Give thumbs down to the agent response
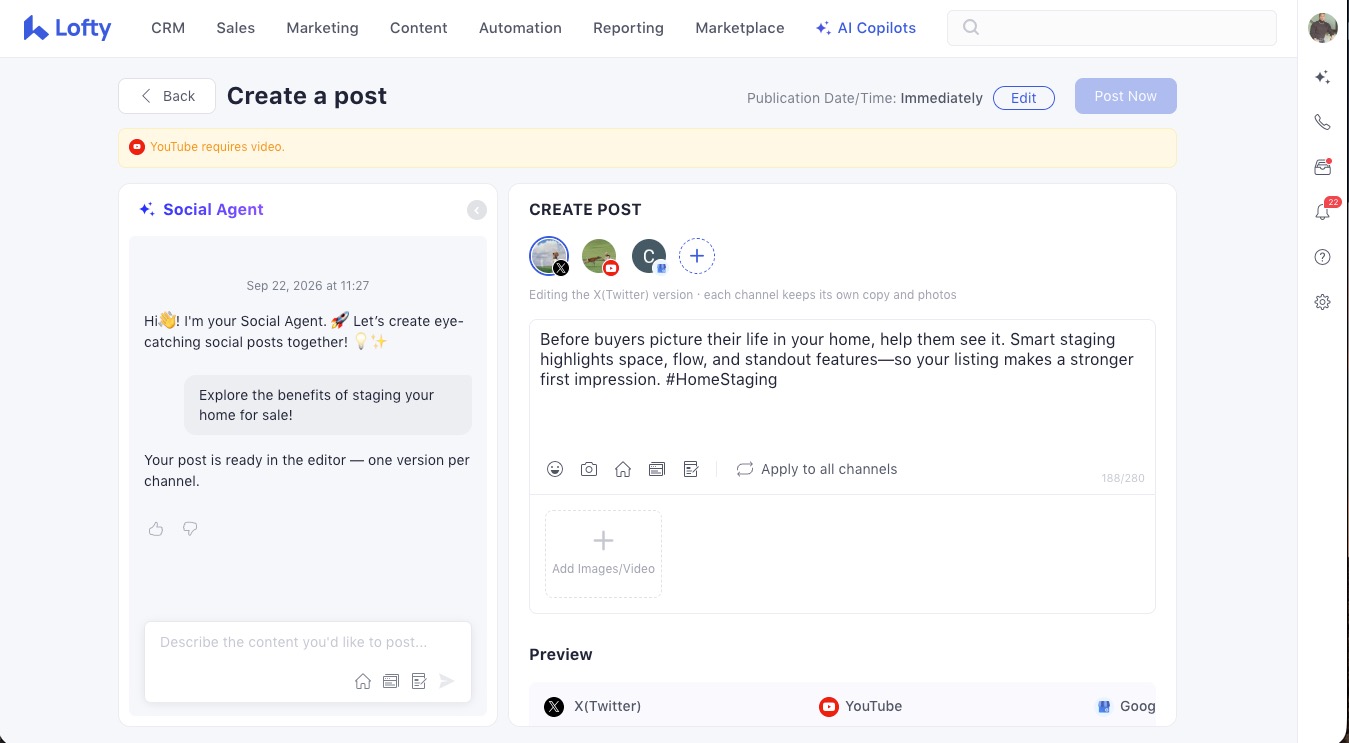 190,529
